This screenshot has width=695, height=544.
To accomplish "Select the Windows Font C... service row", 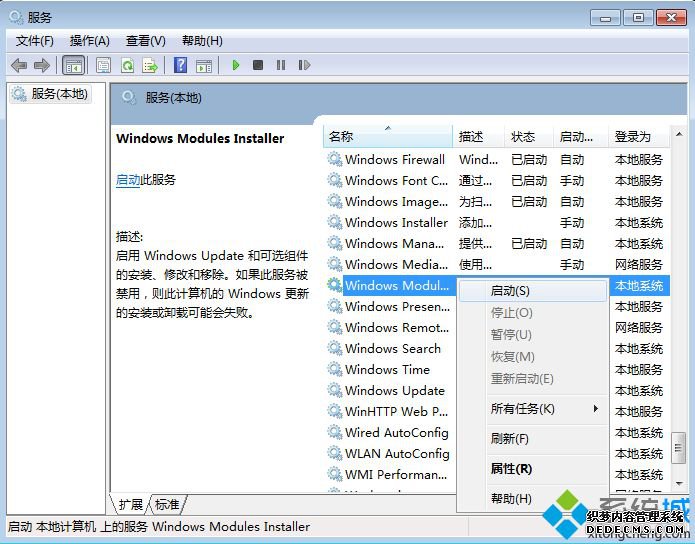I will coord(496,180).
